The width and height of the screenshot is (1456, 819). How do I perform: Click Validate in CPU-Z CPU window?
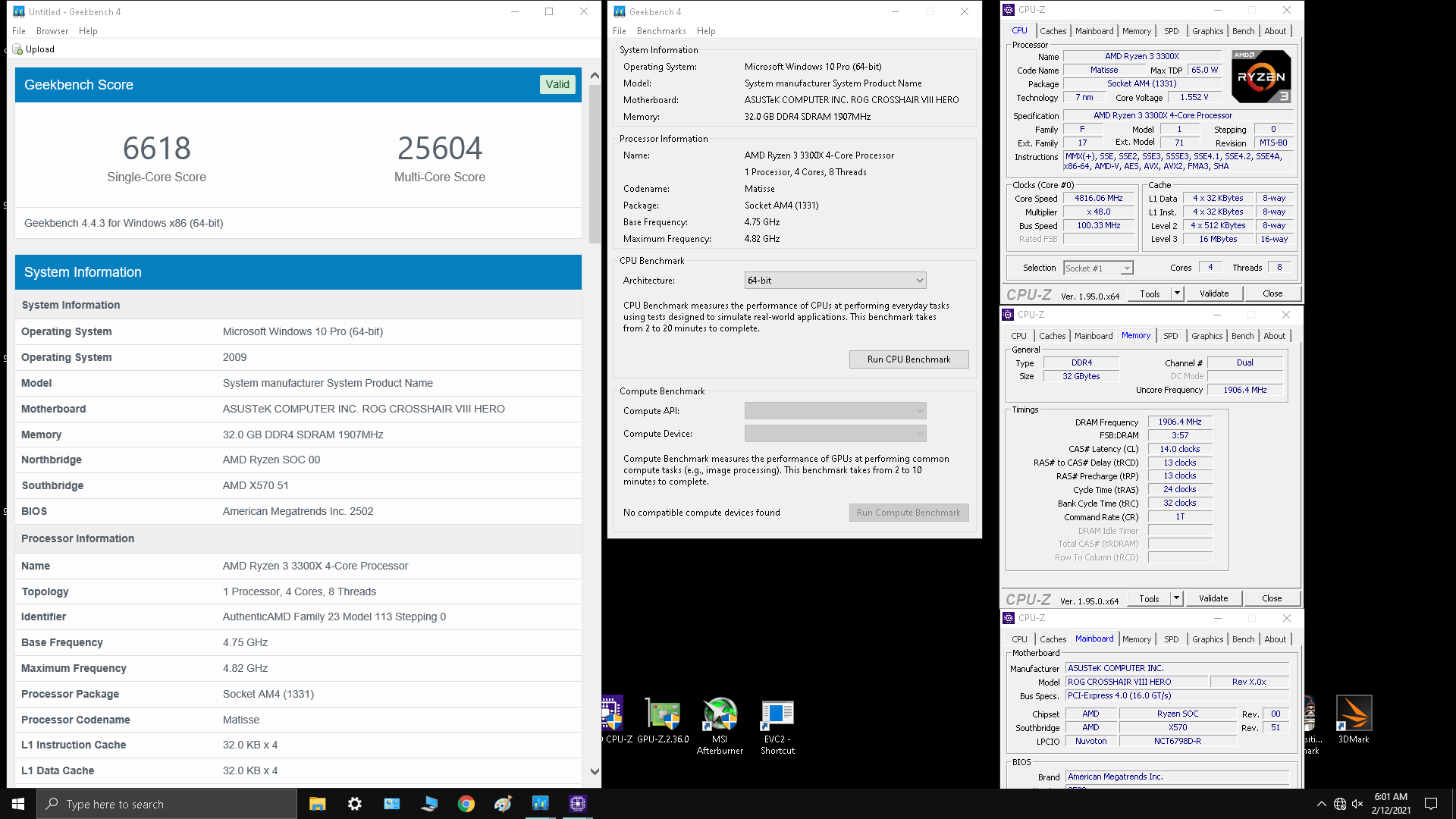point(1214,293)
